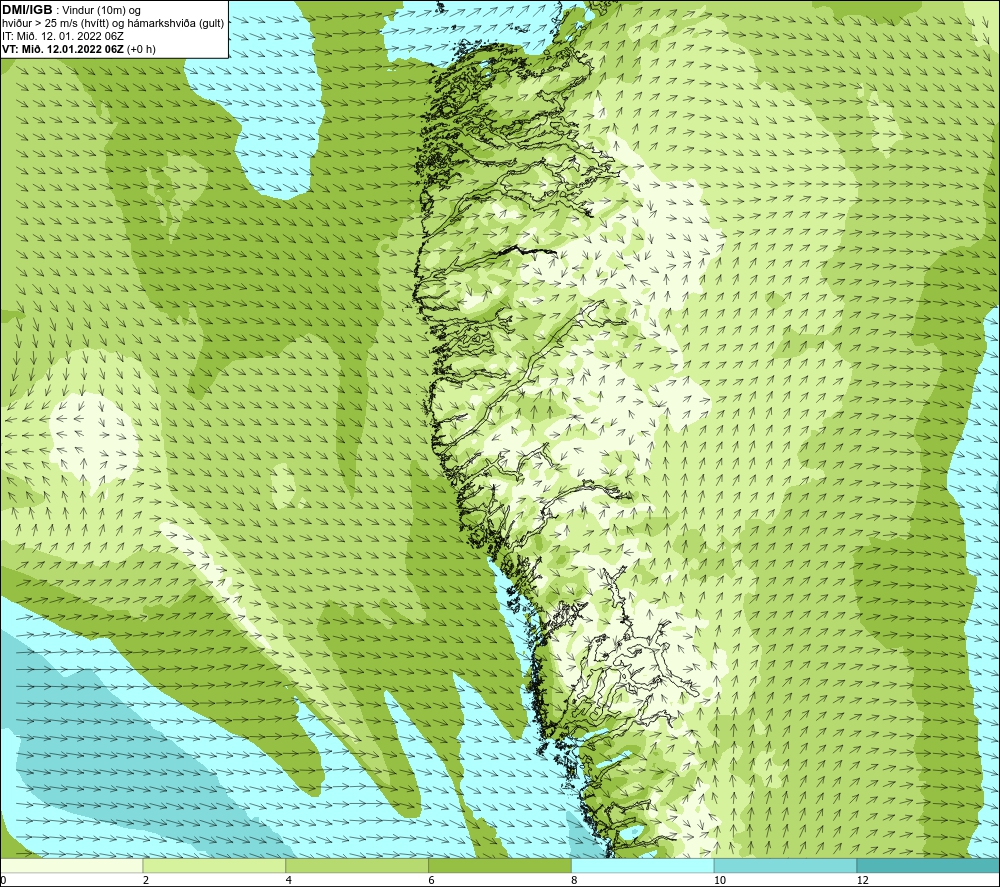The image size is (1000, 887).
Task: Click the 0–2 color scale segment
Action: tap(71, 865)
